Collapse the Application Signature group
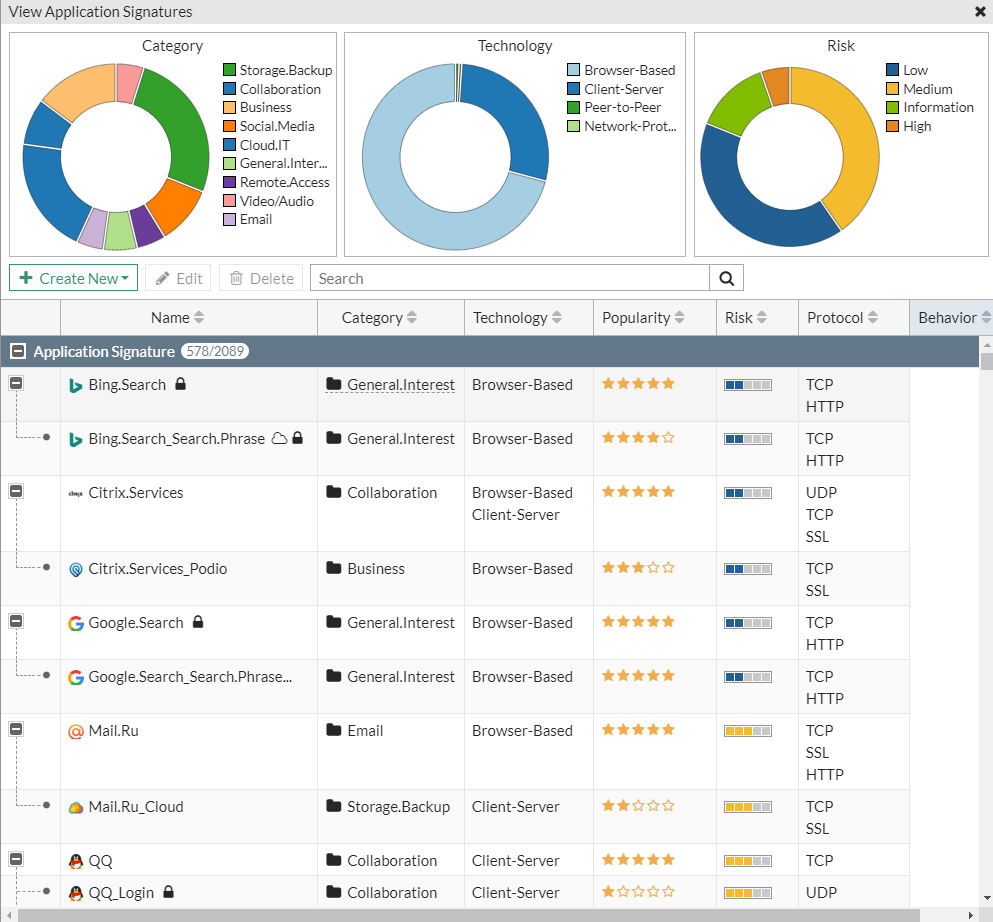 pos(17,351)
